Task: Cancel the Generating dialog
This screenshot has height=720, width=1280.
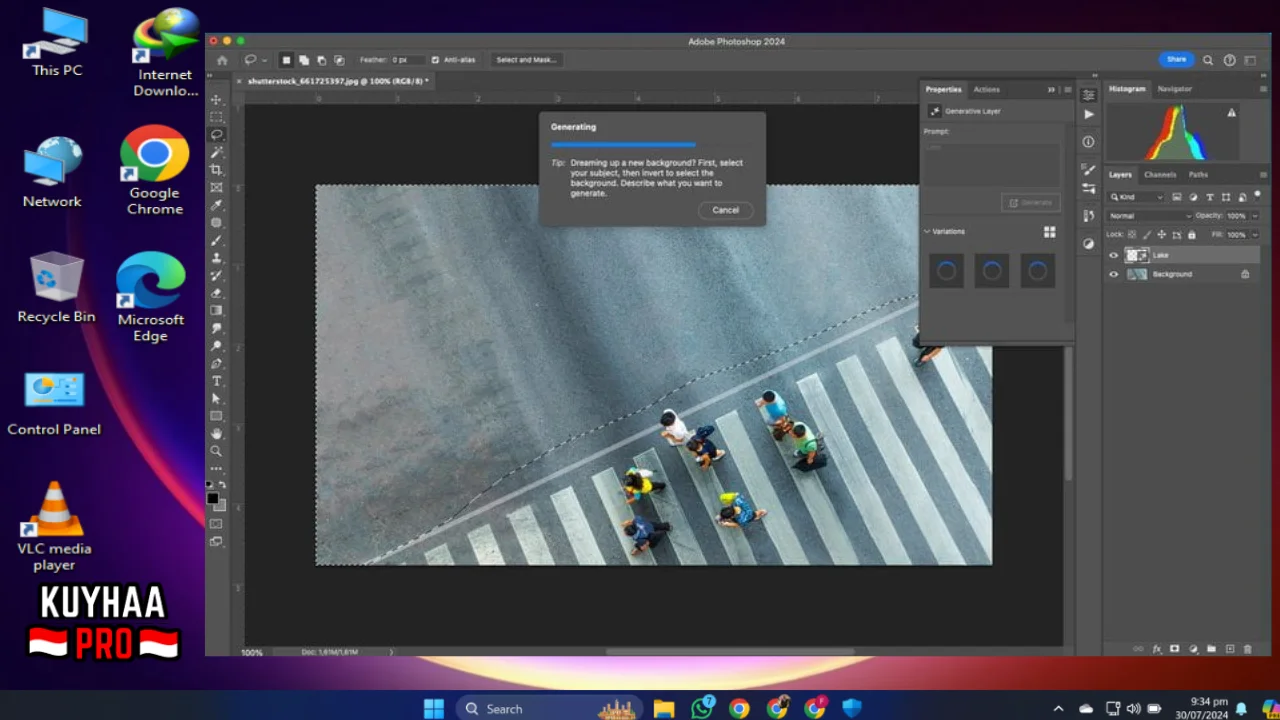Action: coord(726,210)
